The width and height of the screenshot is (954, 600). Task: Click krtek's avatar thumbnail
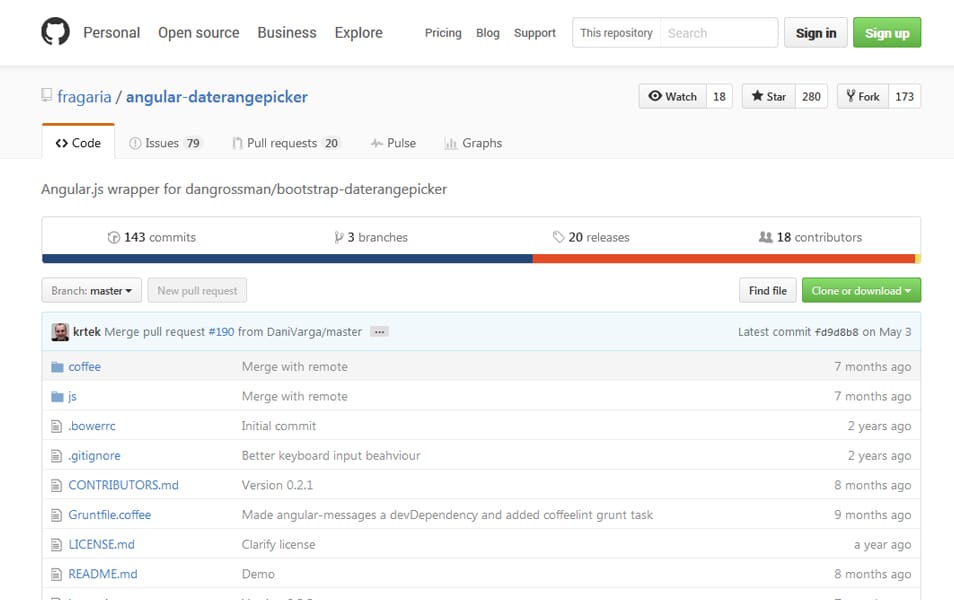[x=60, y=332]
